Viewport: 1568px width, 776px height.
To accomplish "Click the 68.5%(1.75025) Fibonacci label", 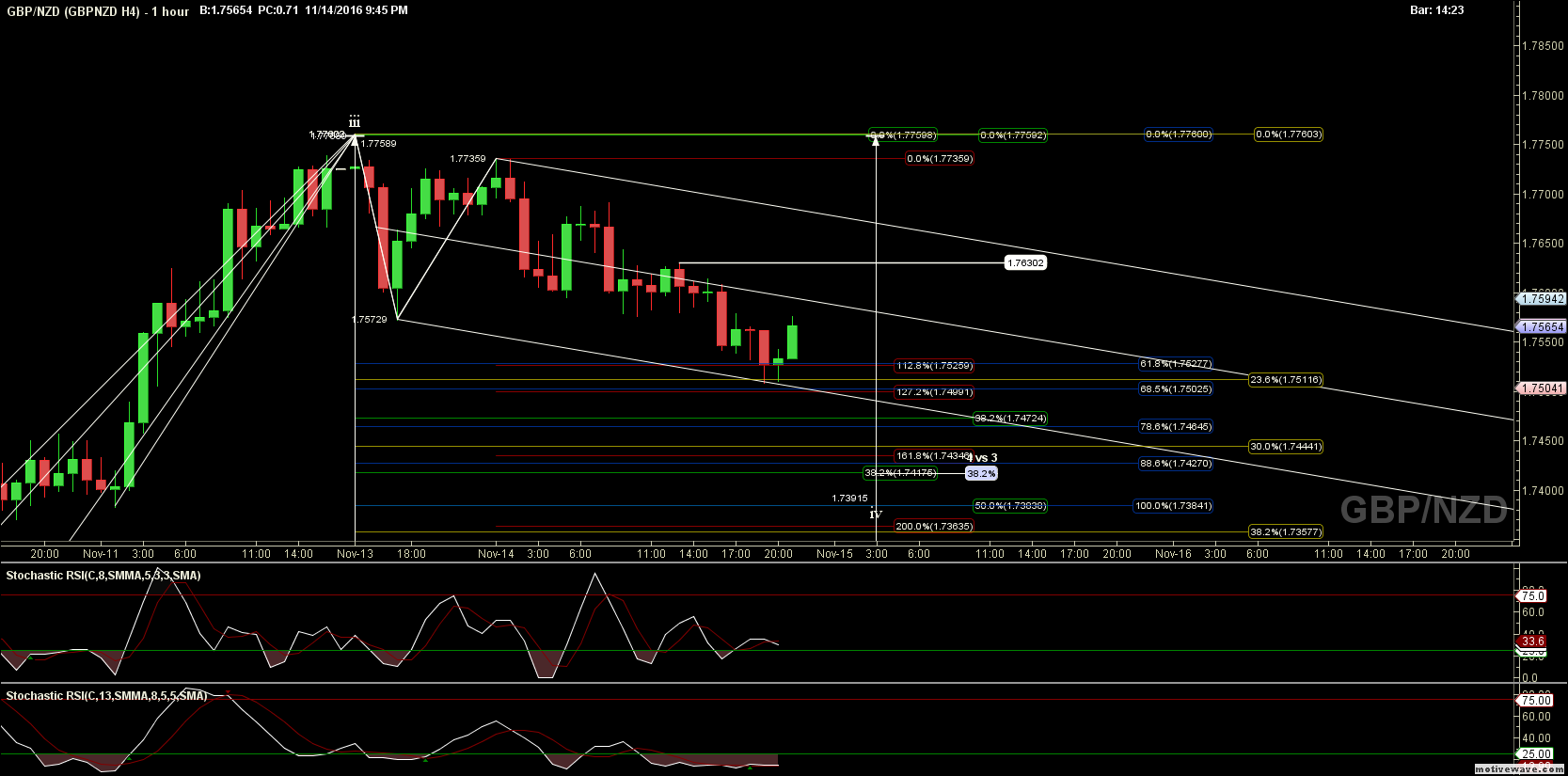I will click(x=1176, y=389).
